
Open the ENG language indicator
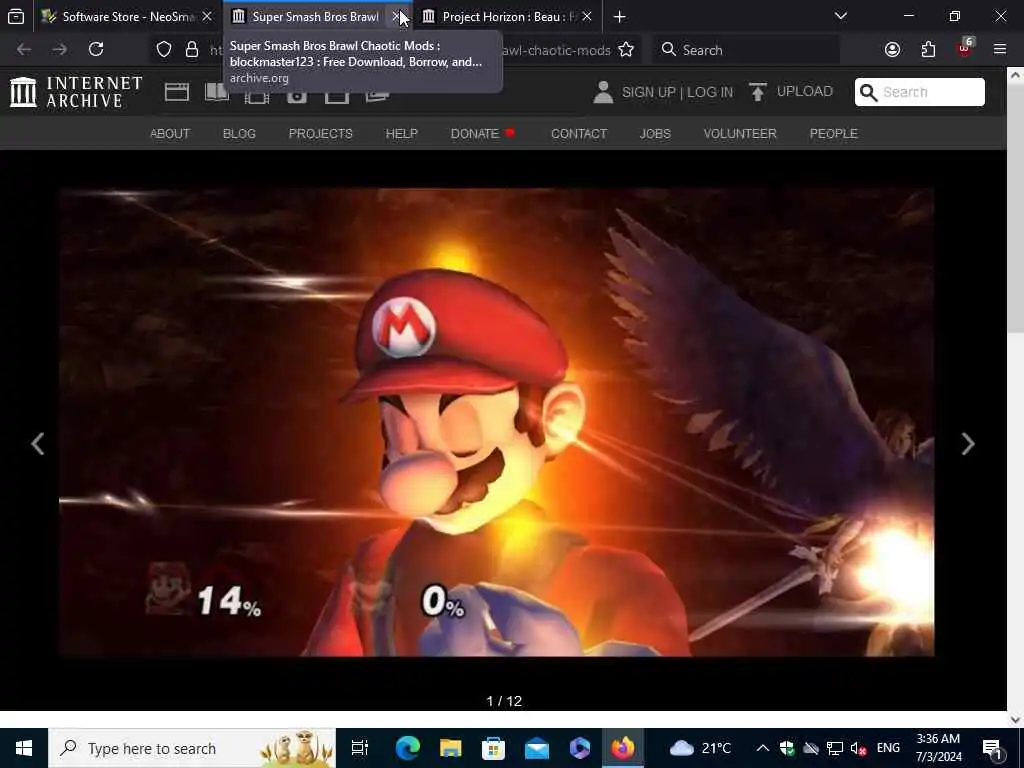[888, 748]
